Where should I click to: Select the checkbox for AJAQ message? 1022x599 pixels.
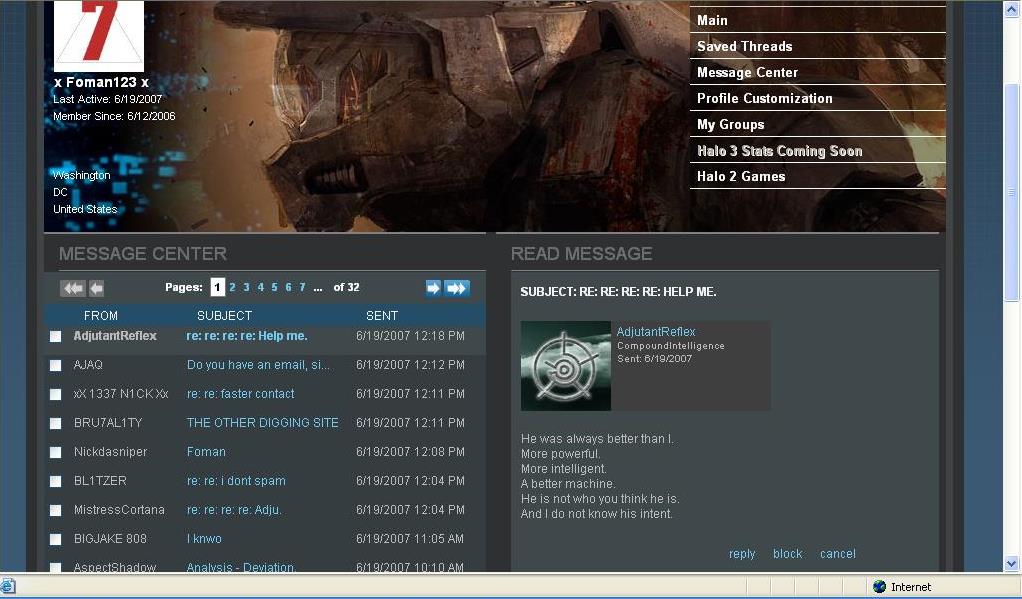coord(56,366)
